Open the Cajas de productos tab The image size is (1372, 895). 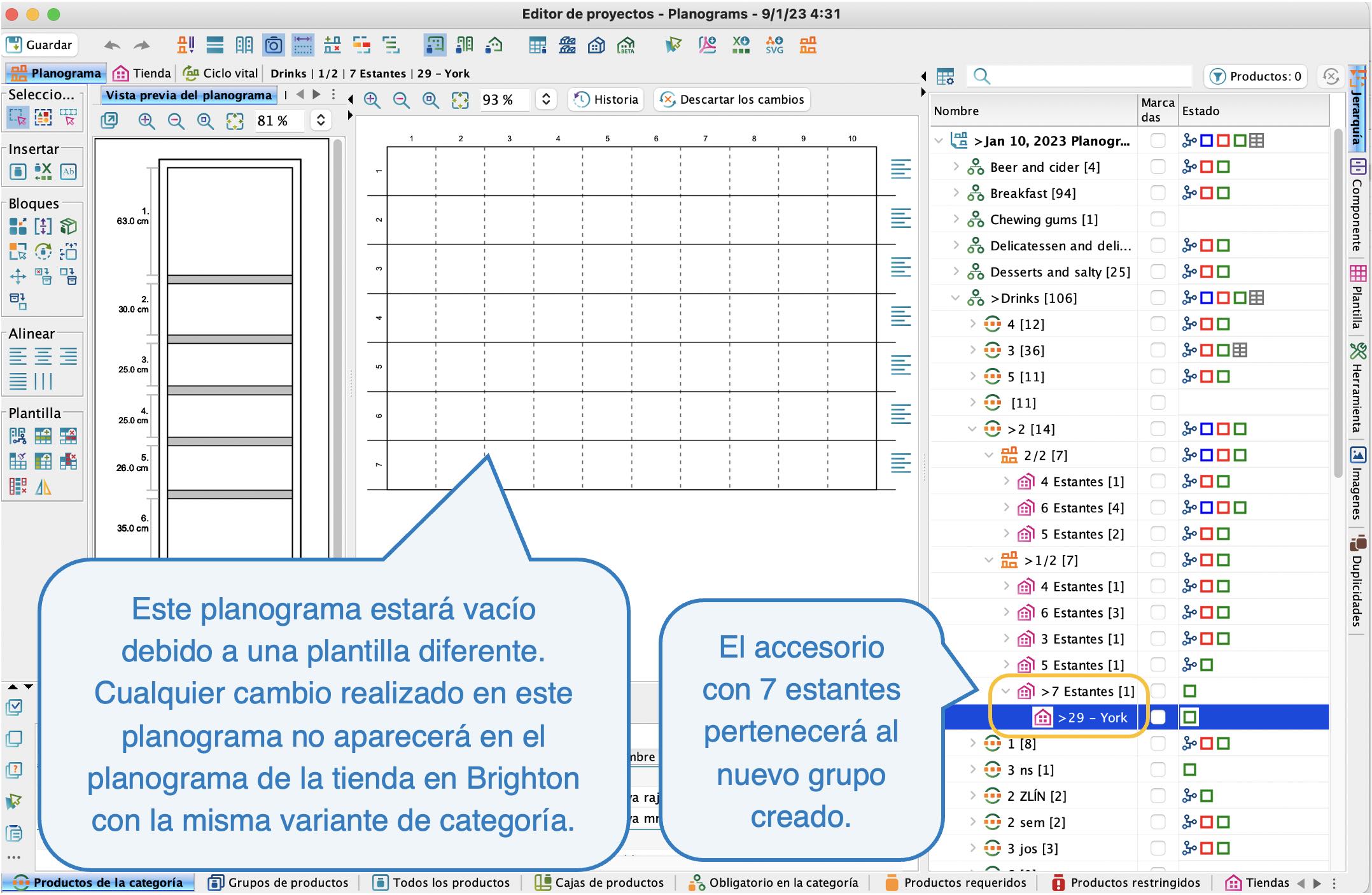pos(599,883)
